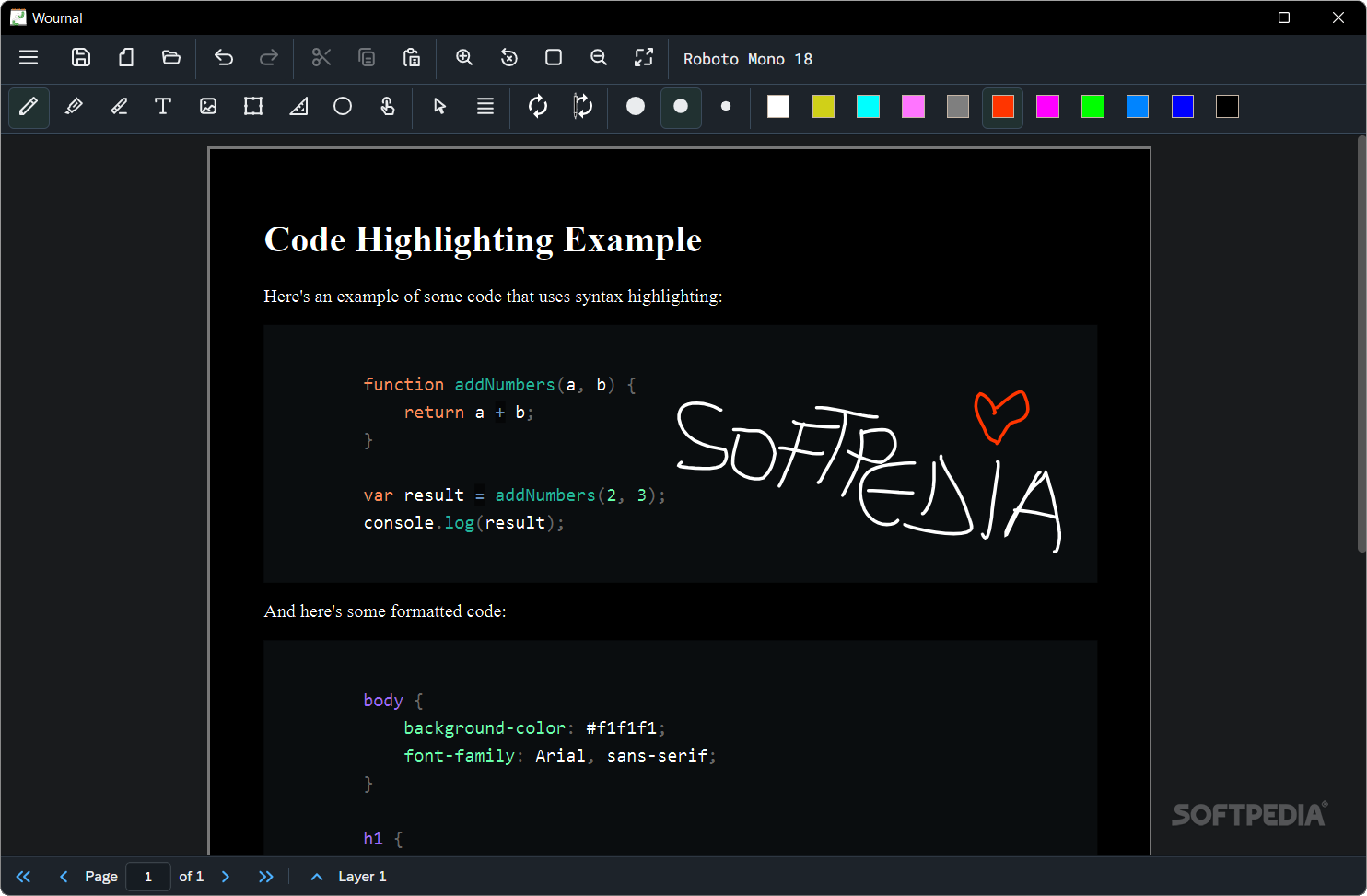The image size is (1367, 896).
Task: Click the circular rotate arrows icon
Action: (x=538, y=107)
